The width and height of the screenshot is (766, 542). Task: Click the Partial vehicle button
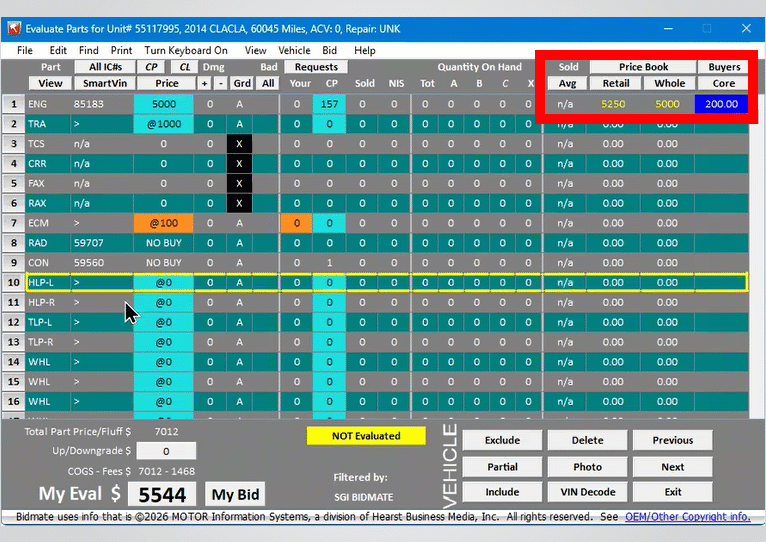point(502,467)
